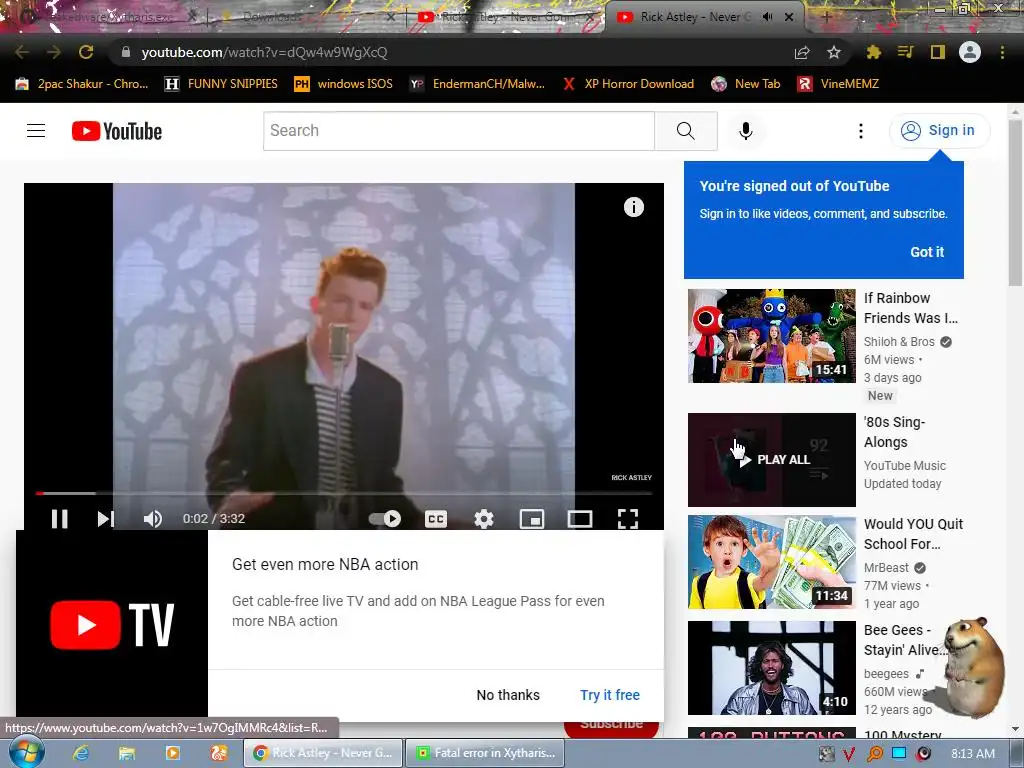This screenshot has width=1024, height=768.
Task: Play all '80s Sing-Alongs playlist
Action: [771, 460]
